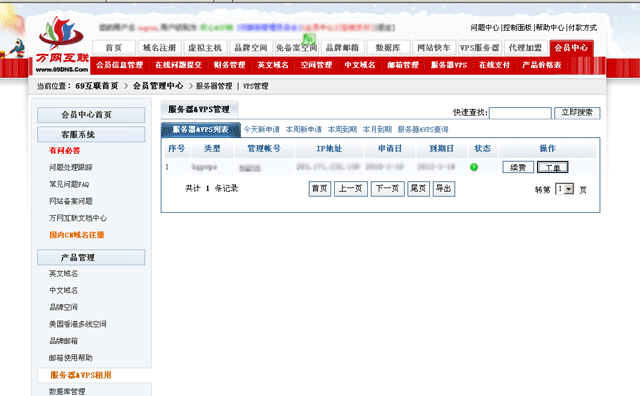Select 服务器&VPS租用 in the sidebar
The width and height of the screenshot is (640, 396).
(81, 375)
